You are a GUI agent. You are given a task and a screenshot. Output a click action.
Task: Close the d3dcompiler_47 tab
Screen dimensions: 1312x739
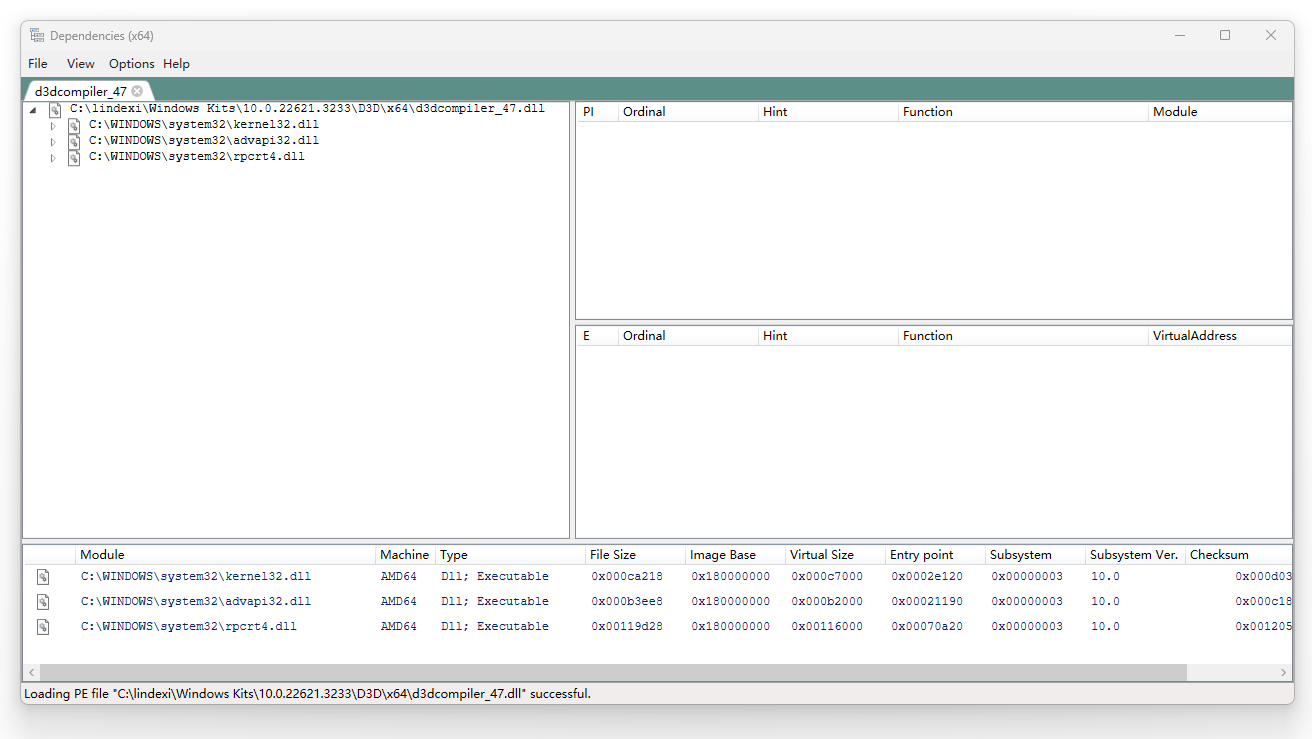137,91
